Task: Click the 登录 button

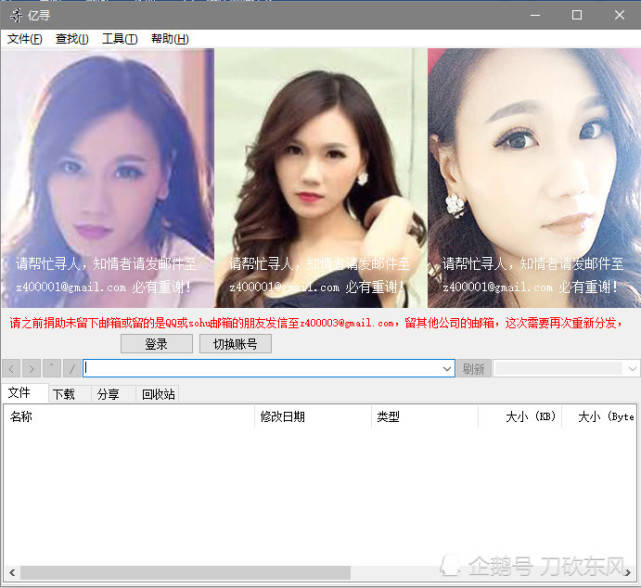Action: click(157, 344)
